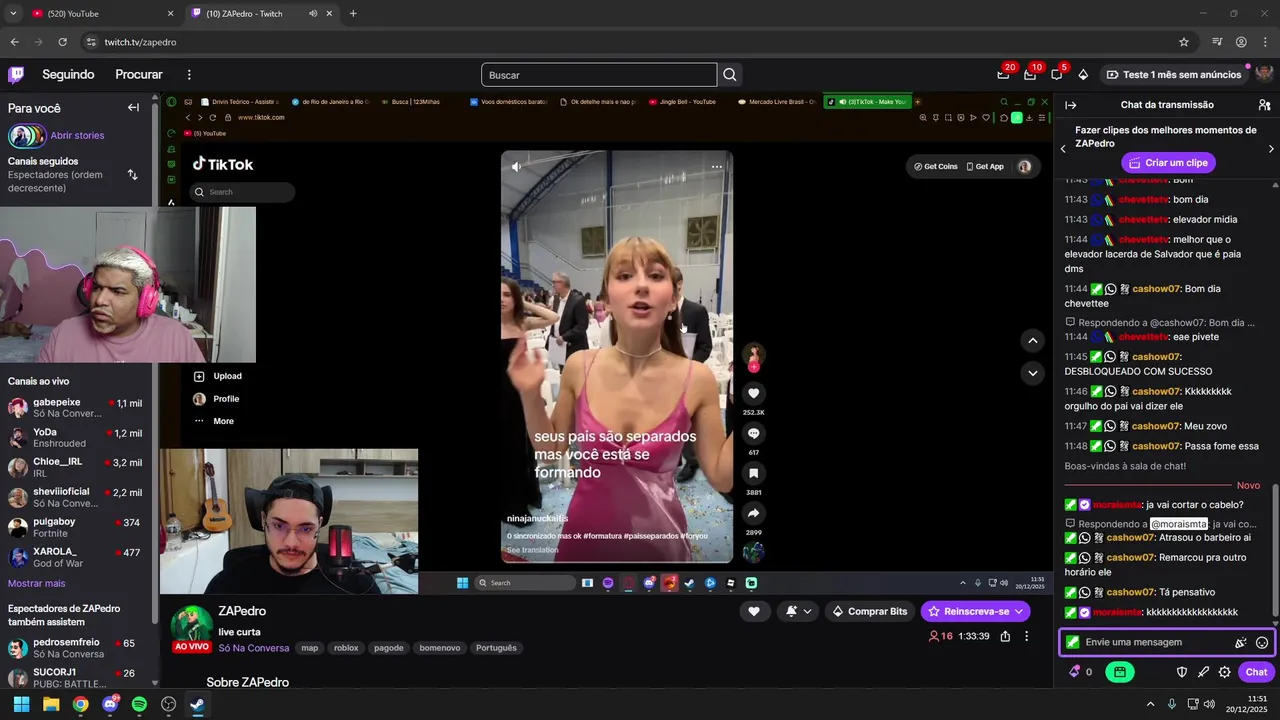
Task: Open the Seguindo menu item
Action: [68, 74]
